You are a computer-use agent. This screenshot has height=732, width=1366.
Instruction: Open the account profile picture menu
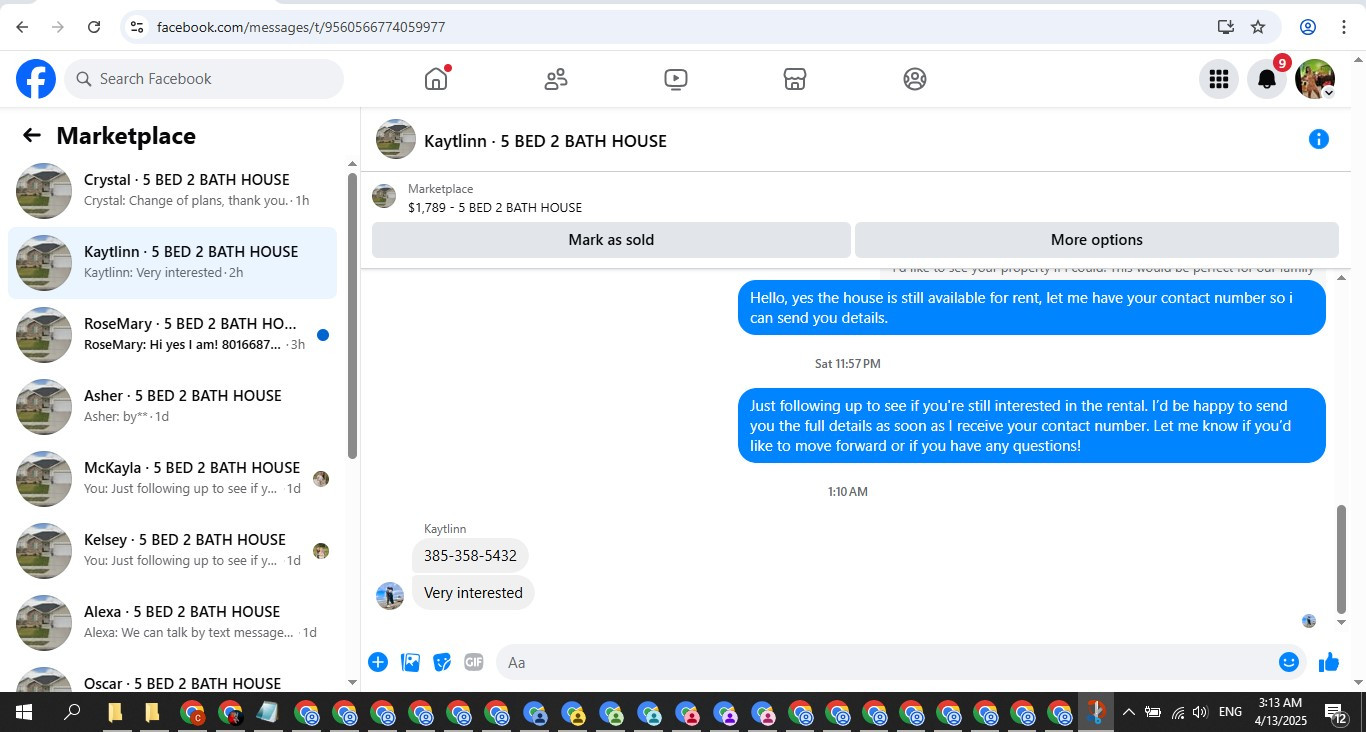(x=1315, y=79)
